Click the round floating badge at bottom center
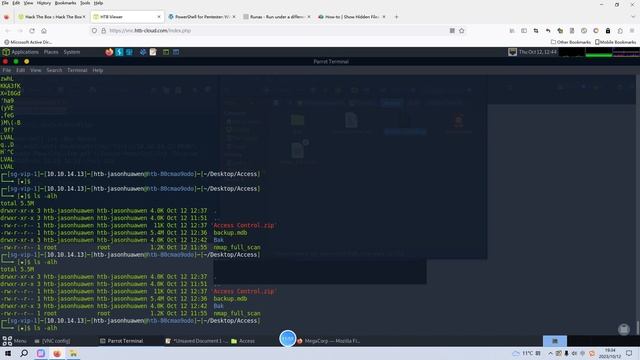The height and width of the screenshot is (360, 640). point(287,338)
